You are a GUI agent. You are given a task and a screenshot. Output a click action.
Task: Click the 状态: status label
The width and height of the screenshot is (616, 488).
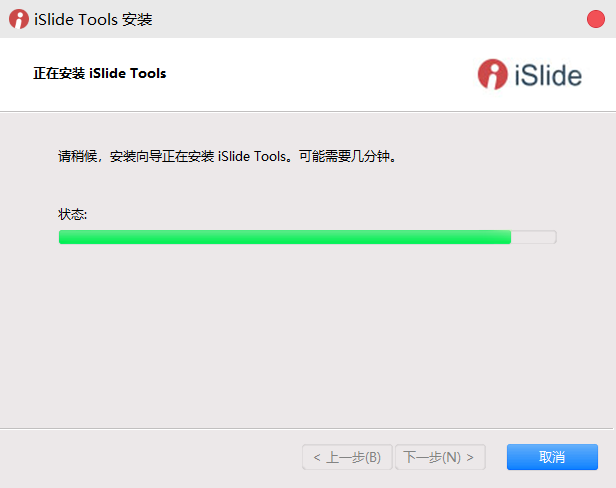point(73,214)
